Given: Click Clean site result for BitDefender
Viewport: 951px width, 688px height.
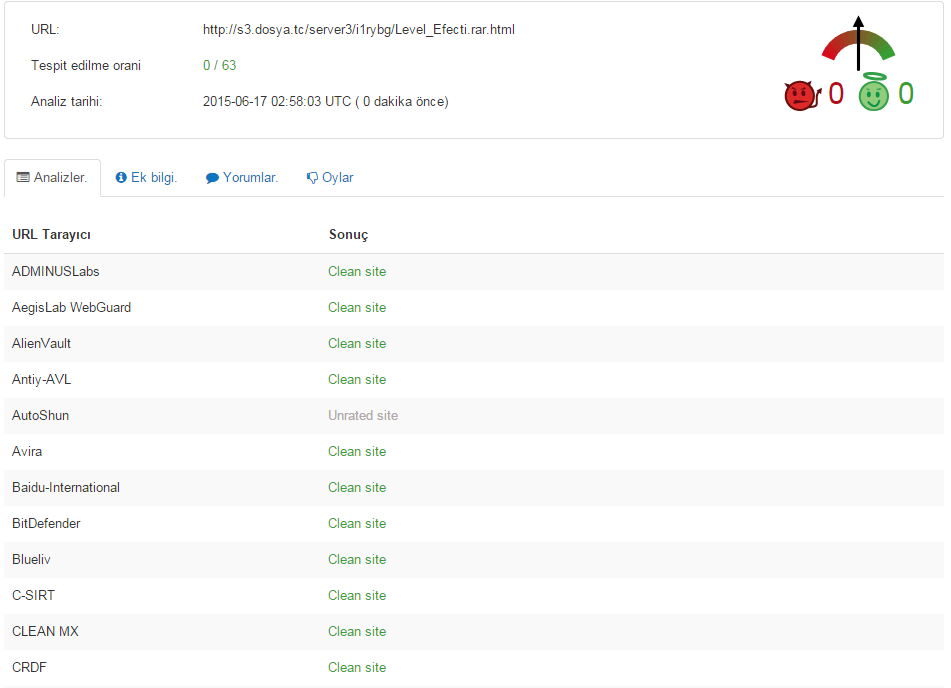Looking at the screenshot, I should pos(357,524).
